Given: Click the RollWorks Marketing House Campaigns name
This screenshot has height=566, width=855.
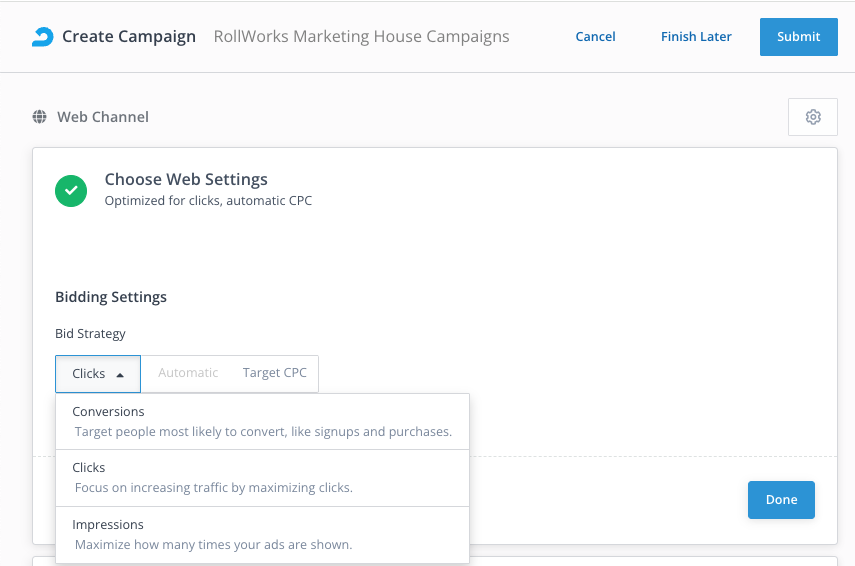Looking at the screenshot, I should pyautogui.click(x=361, y=37).
